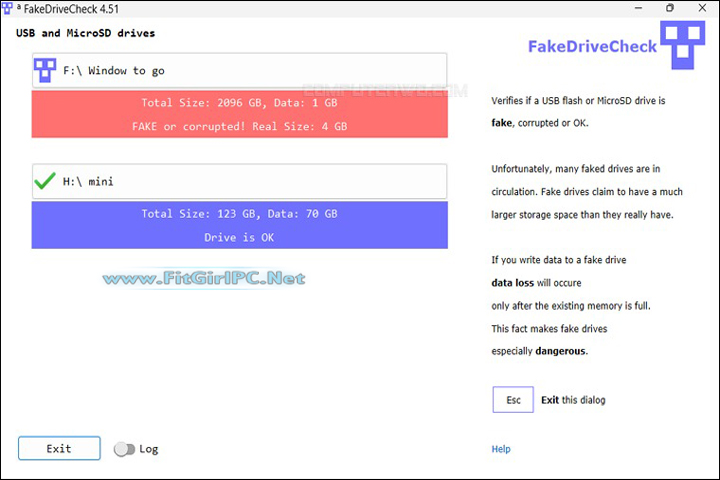Open the Help link
720x480 pixels.
tap(501, 449)
